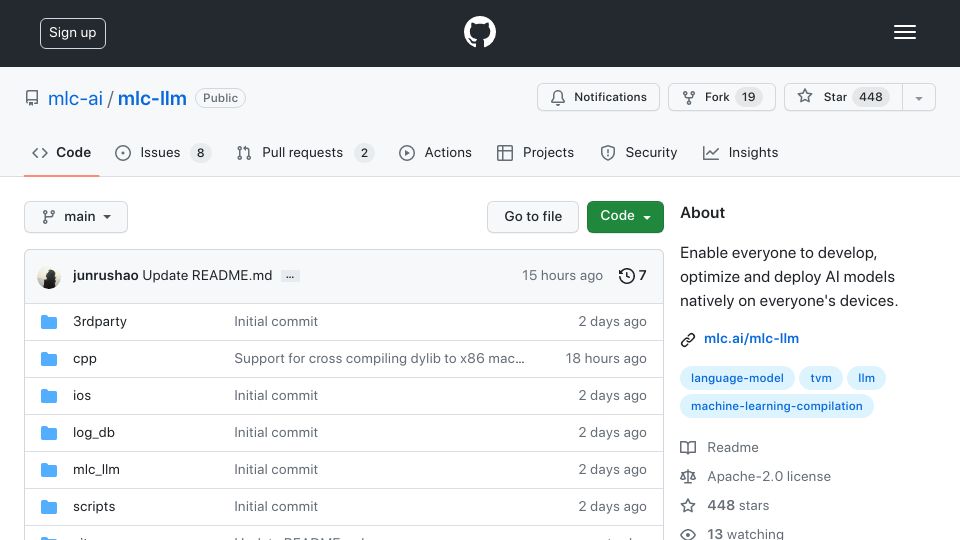Click the mlc_llm folder icon
Screen dimensions: 960x540
click(x=49, y=470)
